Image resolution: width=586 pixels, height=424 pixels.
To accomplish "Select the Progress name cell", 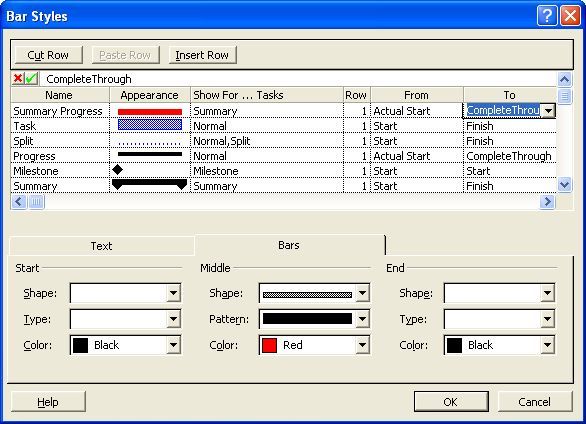I will pos(60,156).
